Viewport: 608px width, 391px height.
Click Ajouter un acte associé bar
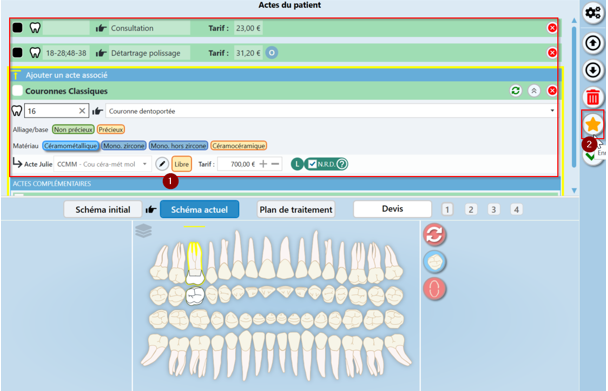tap(285, 75)
